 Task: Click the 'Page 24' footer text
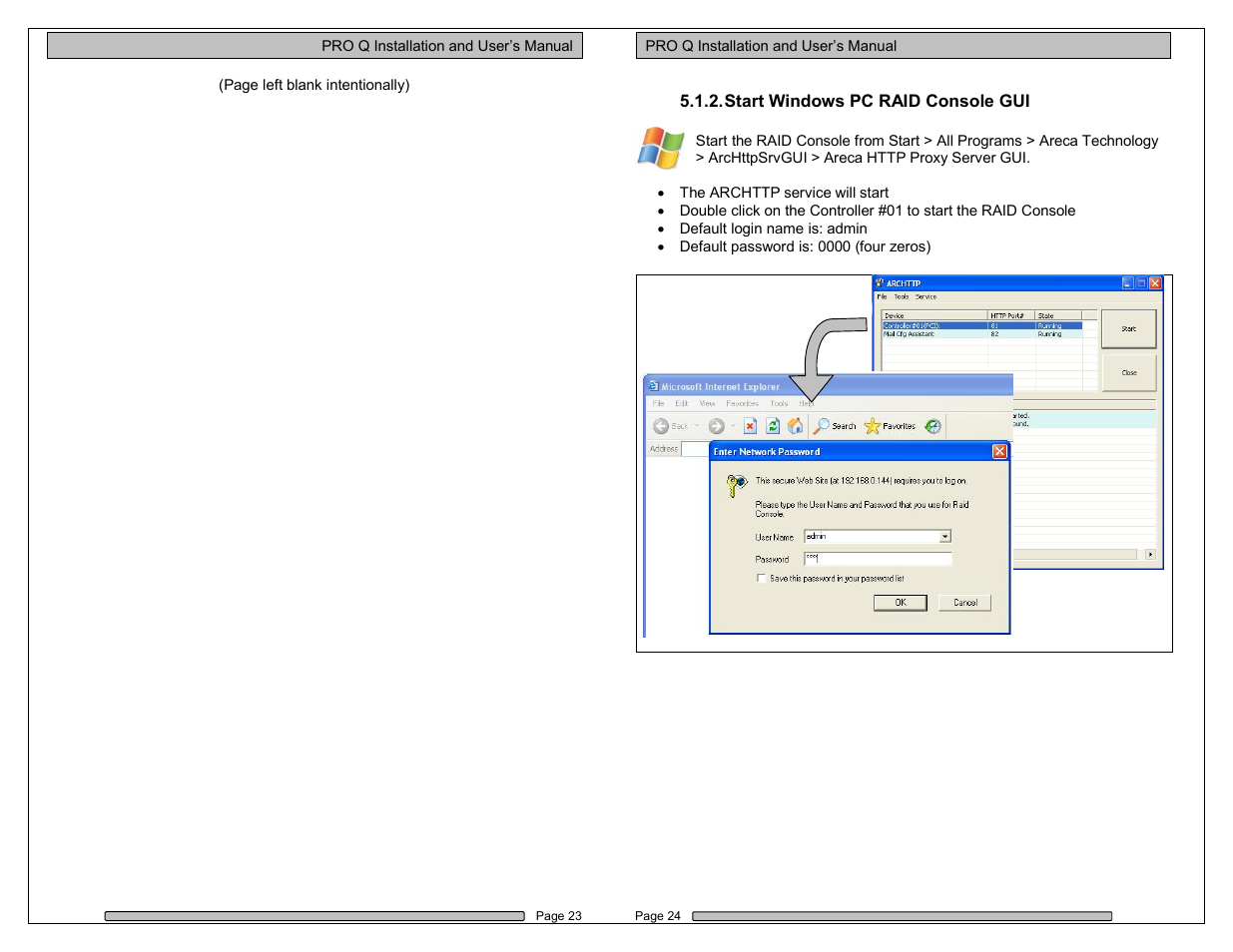click(658, 916)
